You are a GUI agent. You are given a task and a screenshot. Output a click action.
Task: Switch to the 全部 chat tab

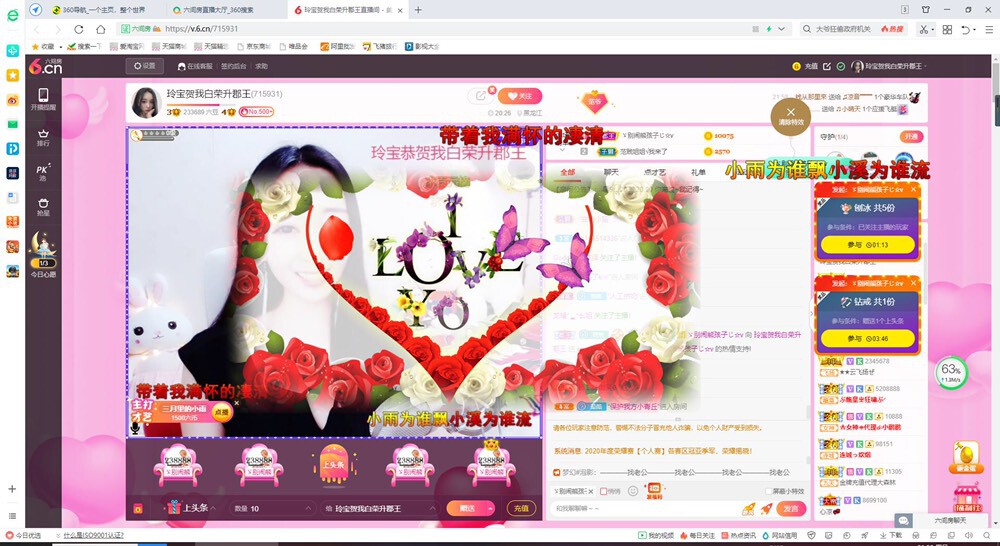(567, 172)
